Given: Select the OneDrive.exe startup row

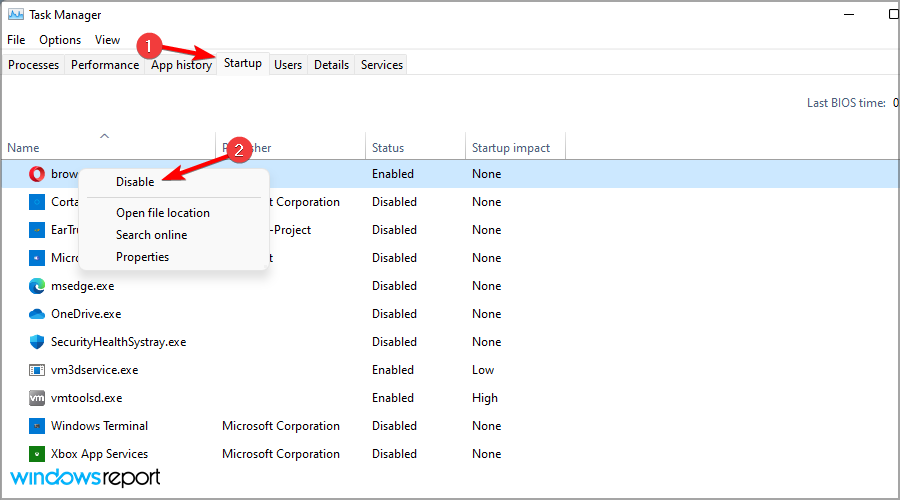Looking at the screenshot, I should pos(300,314).
